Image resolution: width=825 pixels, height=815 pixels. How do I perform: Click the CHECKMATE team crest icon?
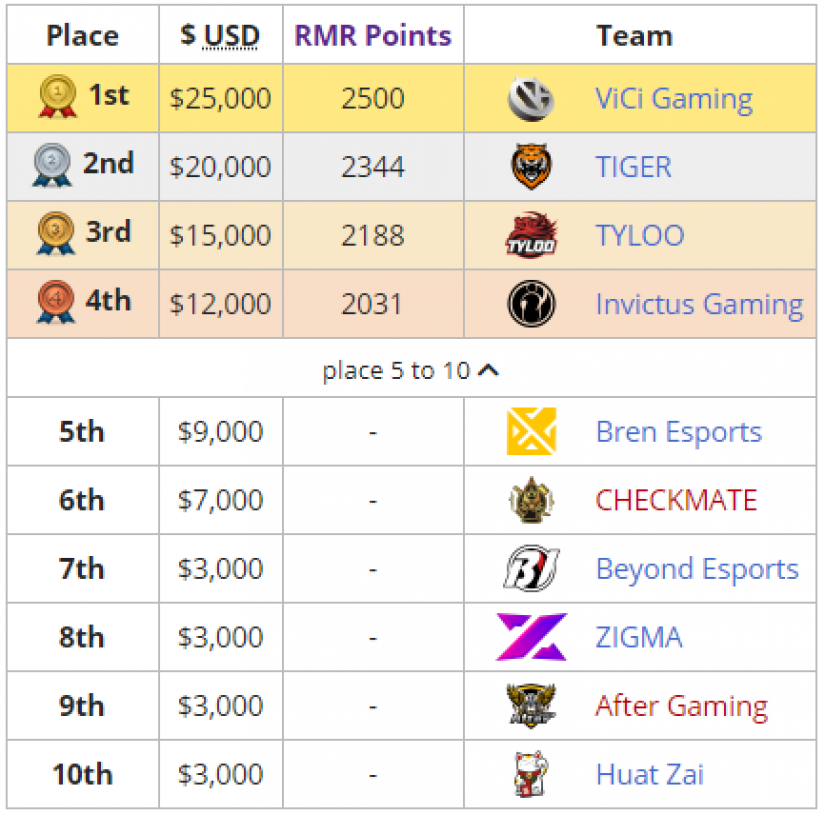point(531,500)
